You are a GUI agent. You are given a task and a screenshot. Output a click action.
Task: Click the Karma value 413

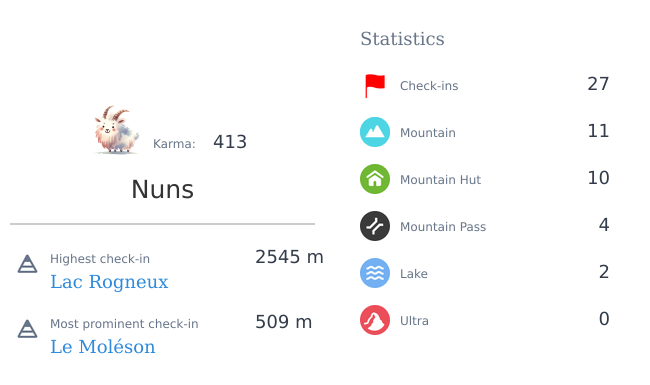tap(230, 142)
